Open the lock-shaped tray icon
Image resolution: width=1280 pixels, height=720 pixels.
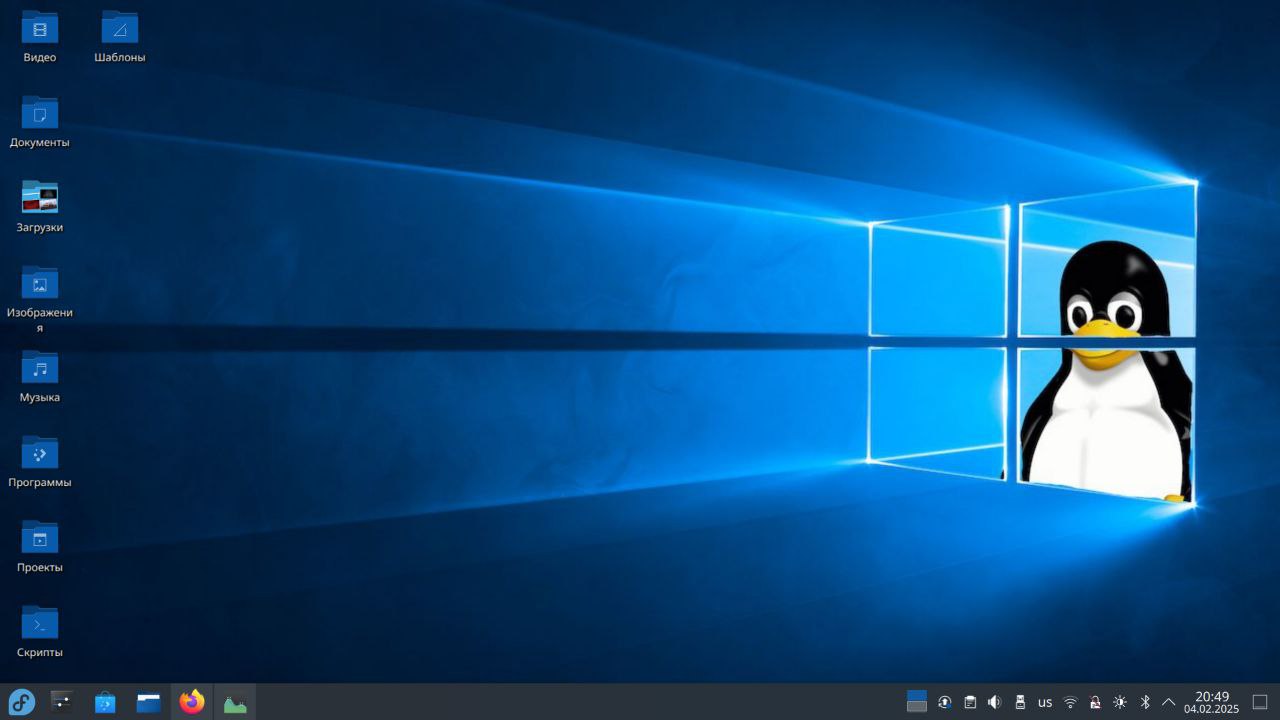[x=1095, y=702]
